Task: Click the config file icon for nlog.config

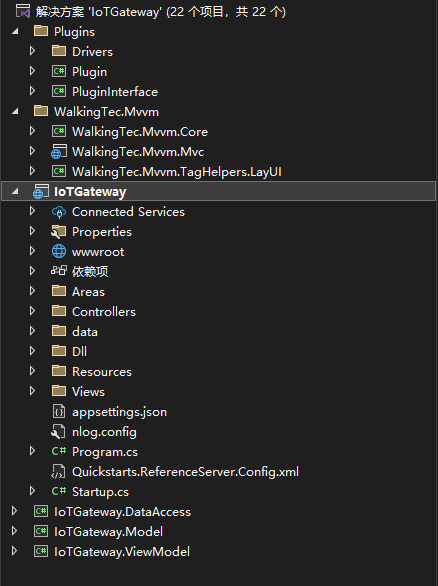Action: [59, 432]
